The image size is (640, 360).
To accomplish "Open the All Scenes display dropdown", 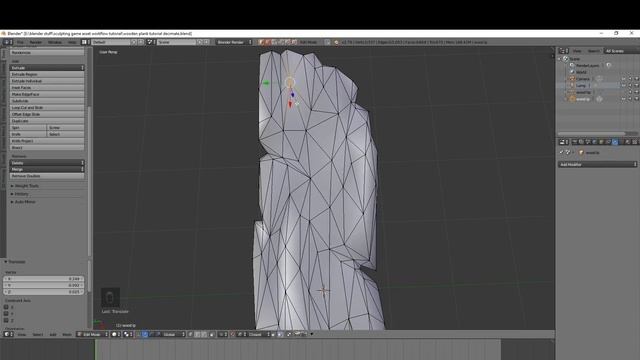I will pyautogui.click(x=622, y=51).
